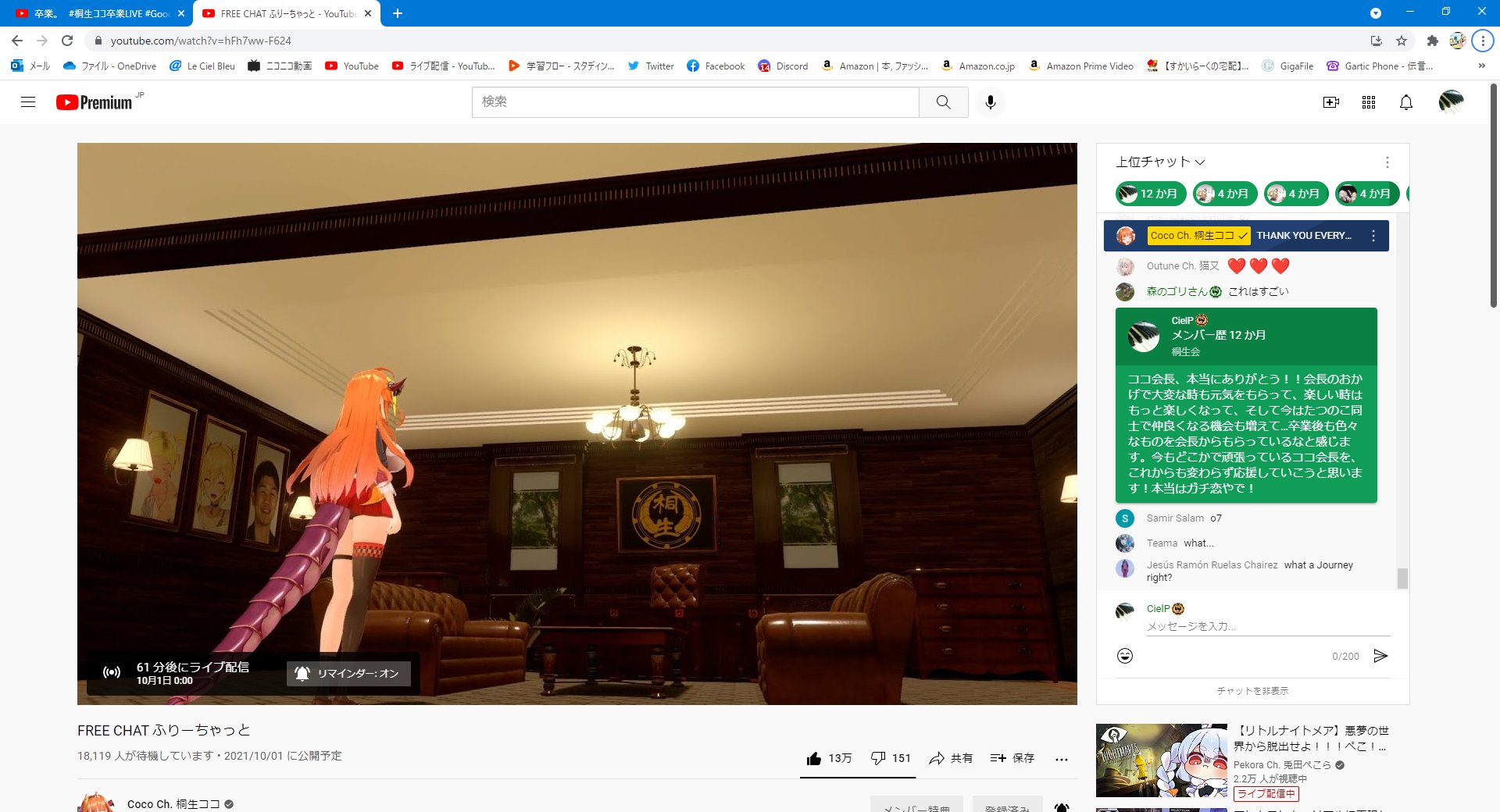Screen dimensions: 1500x812
Task: Open account avatar menu in header
Action: coord(1452,102)
